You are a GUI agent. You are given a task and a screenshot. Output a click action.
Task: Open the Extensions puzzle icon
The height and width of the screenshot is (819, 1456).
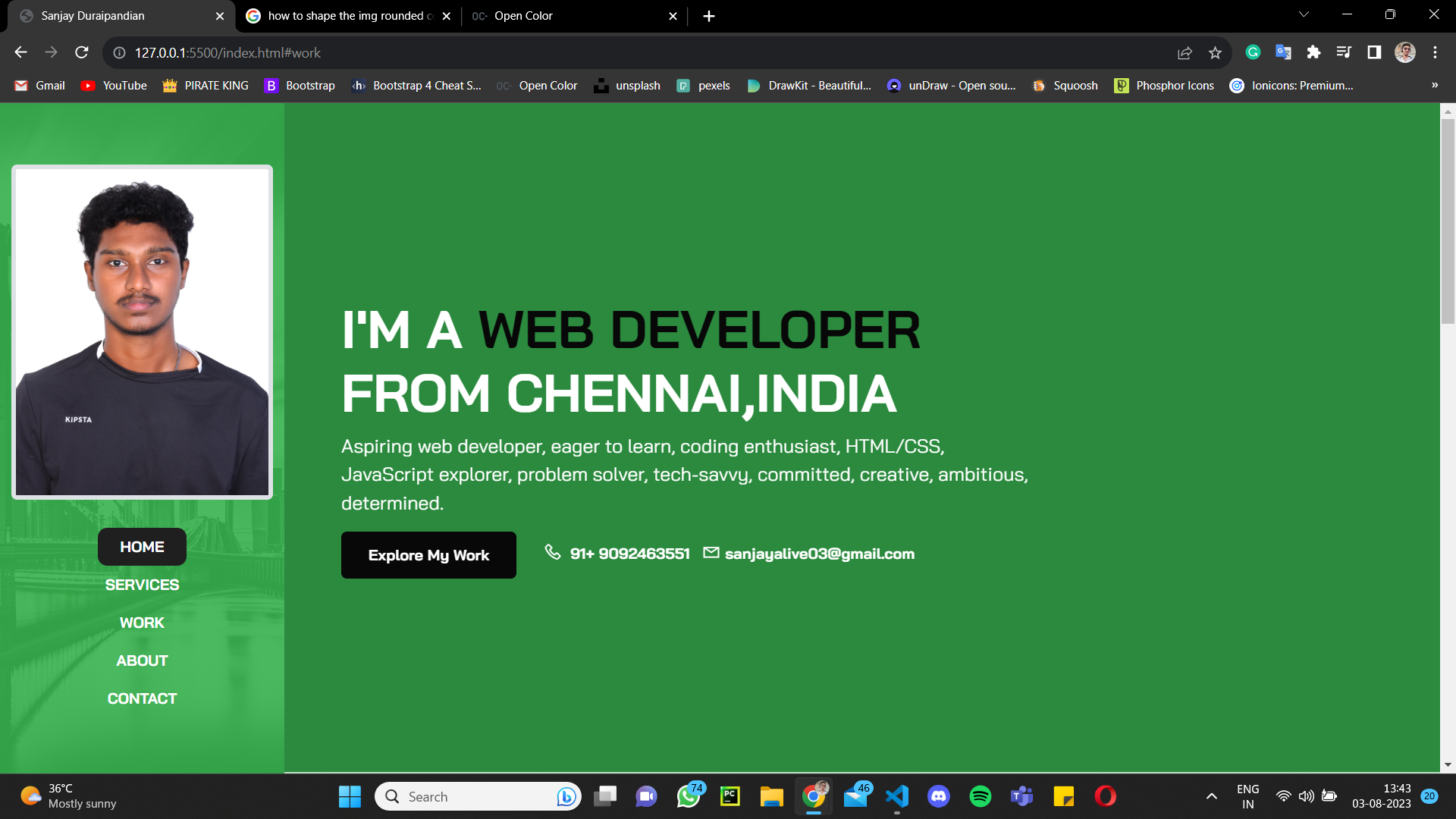click(1313, 52)
